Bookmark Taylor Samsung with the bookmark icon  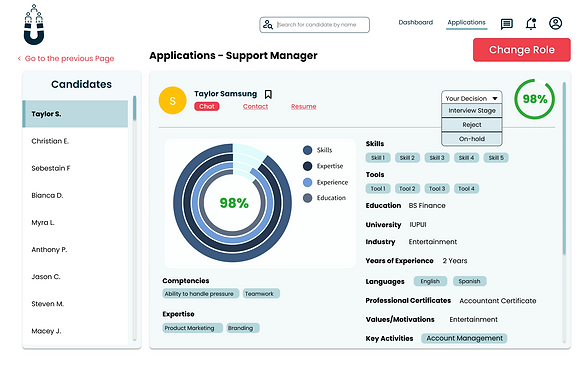[268, 94]
